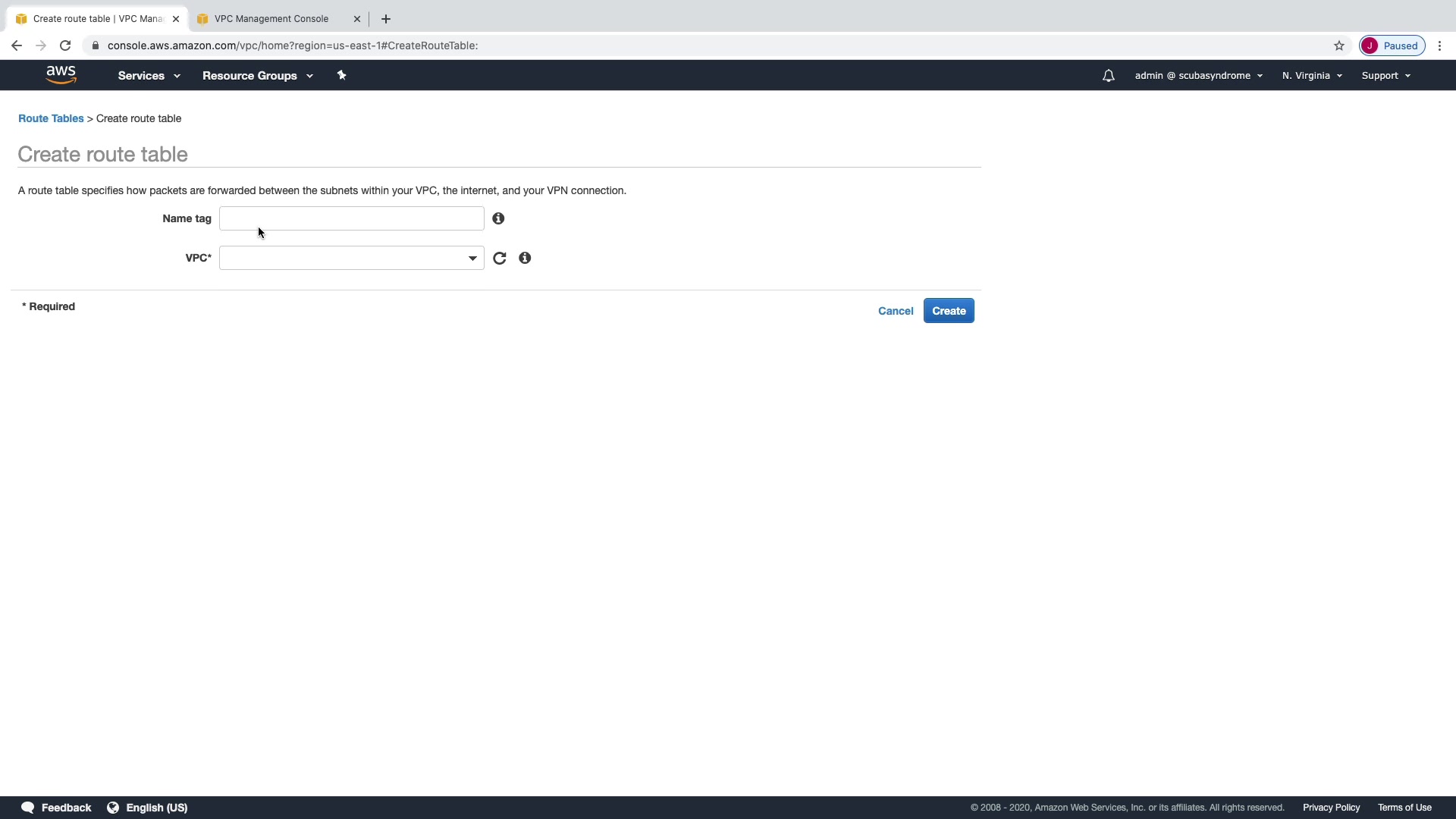This screenshot has height=819, width=1456.
Task: Click the Name tag input field
Action: 351,218
